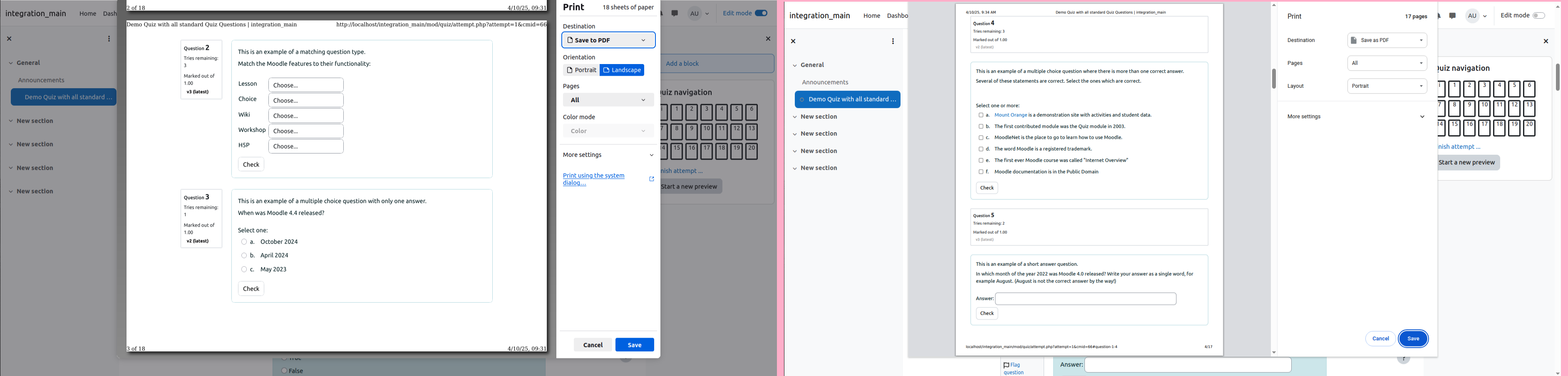Toggle Edit mode switch in Firefox window
Screen dimensions: 1568x376
[761, 13]
